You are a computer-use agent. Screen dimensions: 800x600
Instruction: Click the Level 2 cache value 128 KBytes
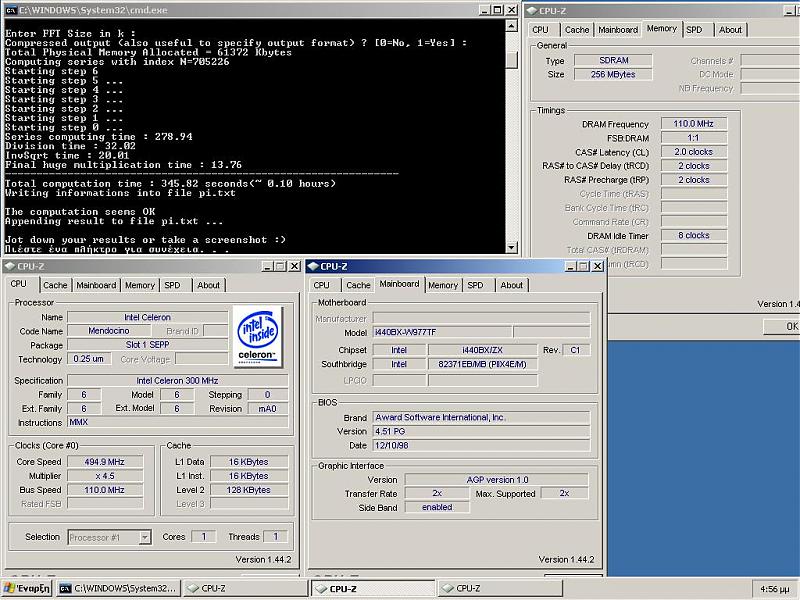(249, 490)
